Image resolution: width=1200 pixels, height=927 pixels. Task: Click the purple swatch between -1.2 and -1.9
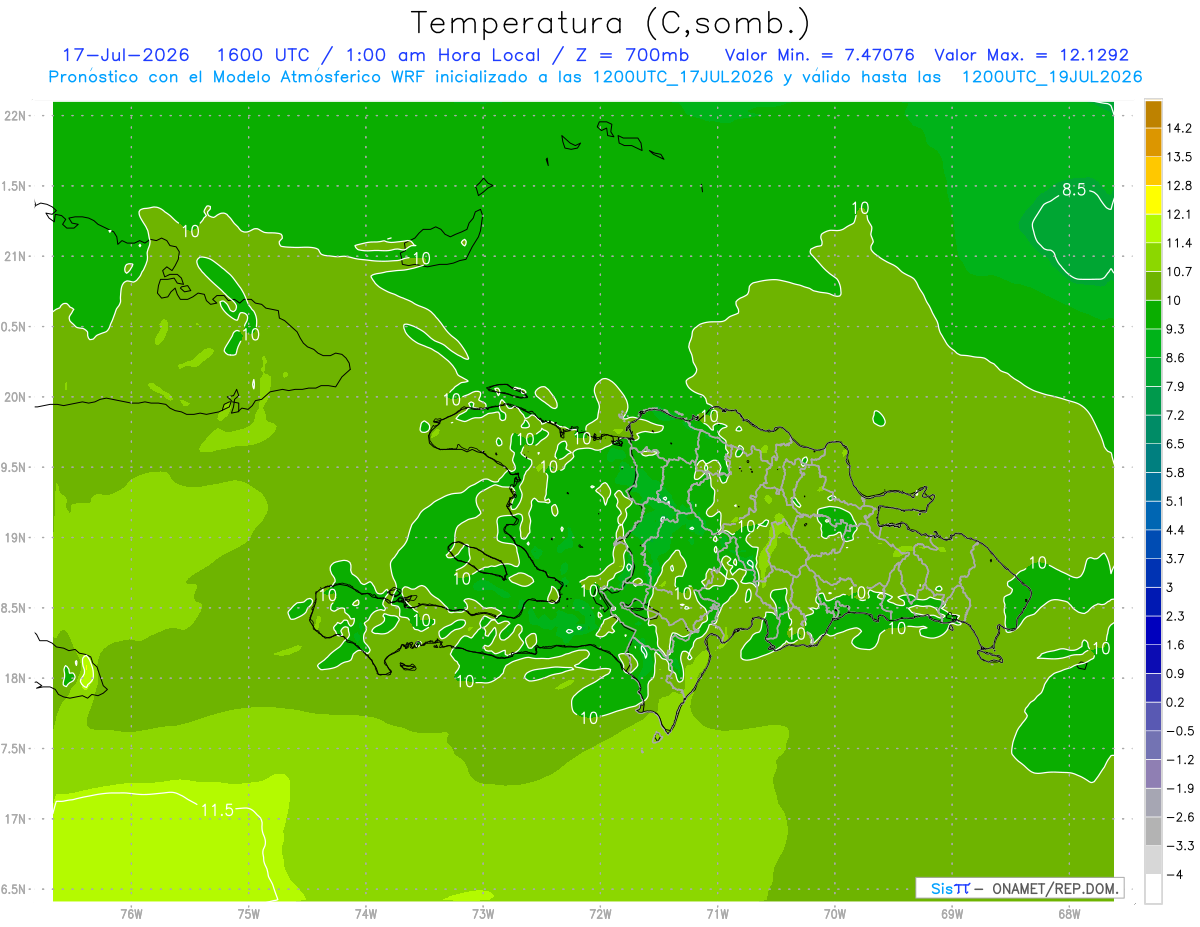coord(1153,774)
